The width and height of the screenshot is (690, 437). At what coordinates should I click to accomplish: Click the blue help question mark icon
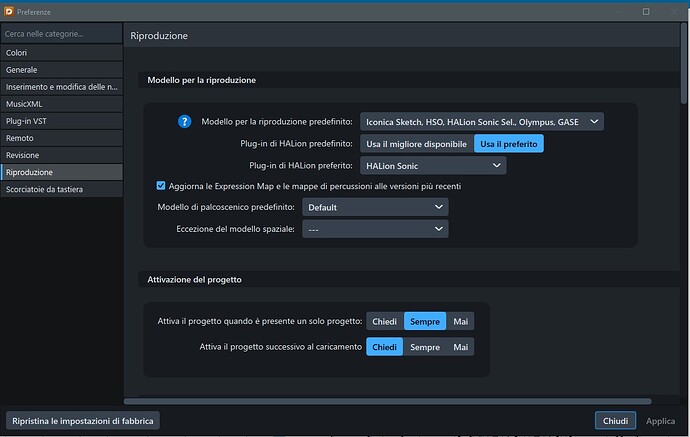(x=184, y=121)
